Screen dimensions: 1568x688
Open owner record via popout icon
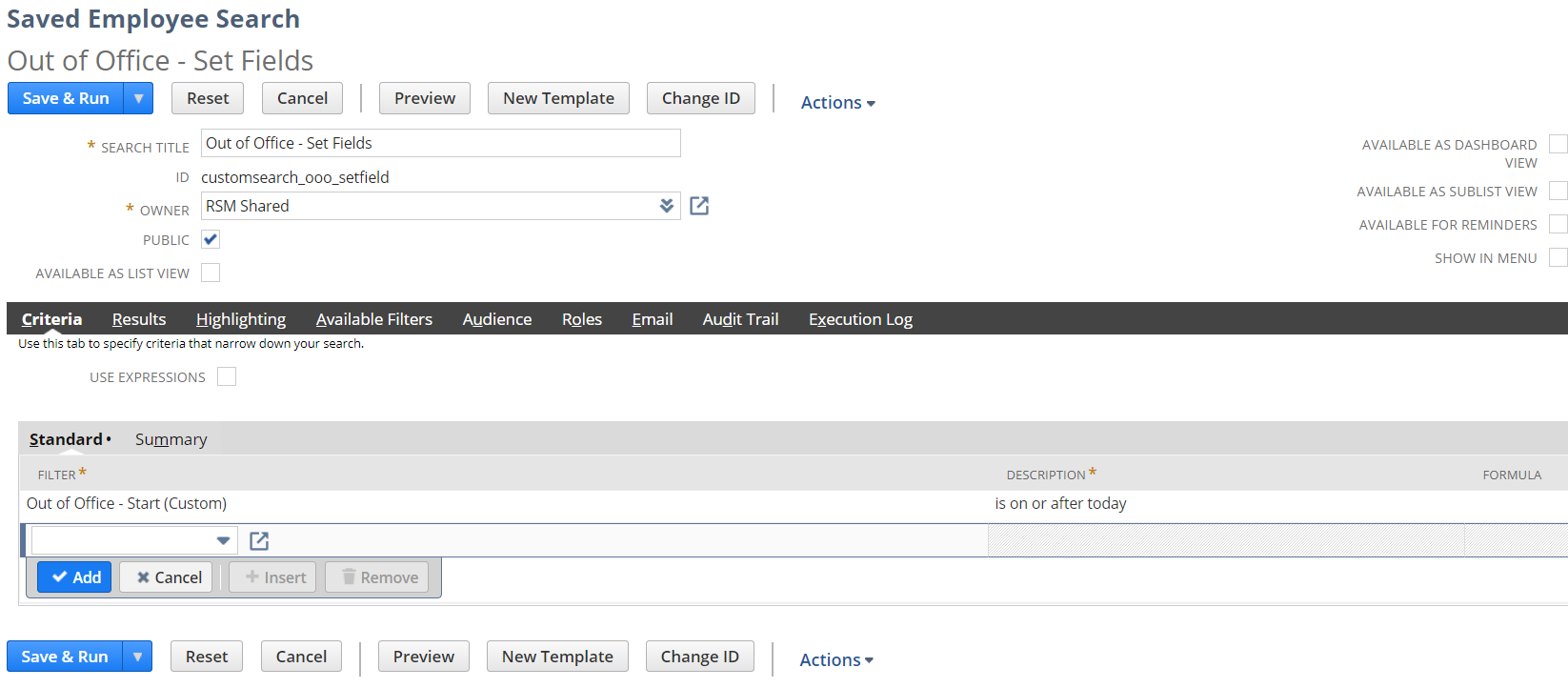click(x=699, y=206)
